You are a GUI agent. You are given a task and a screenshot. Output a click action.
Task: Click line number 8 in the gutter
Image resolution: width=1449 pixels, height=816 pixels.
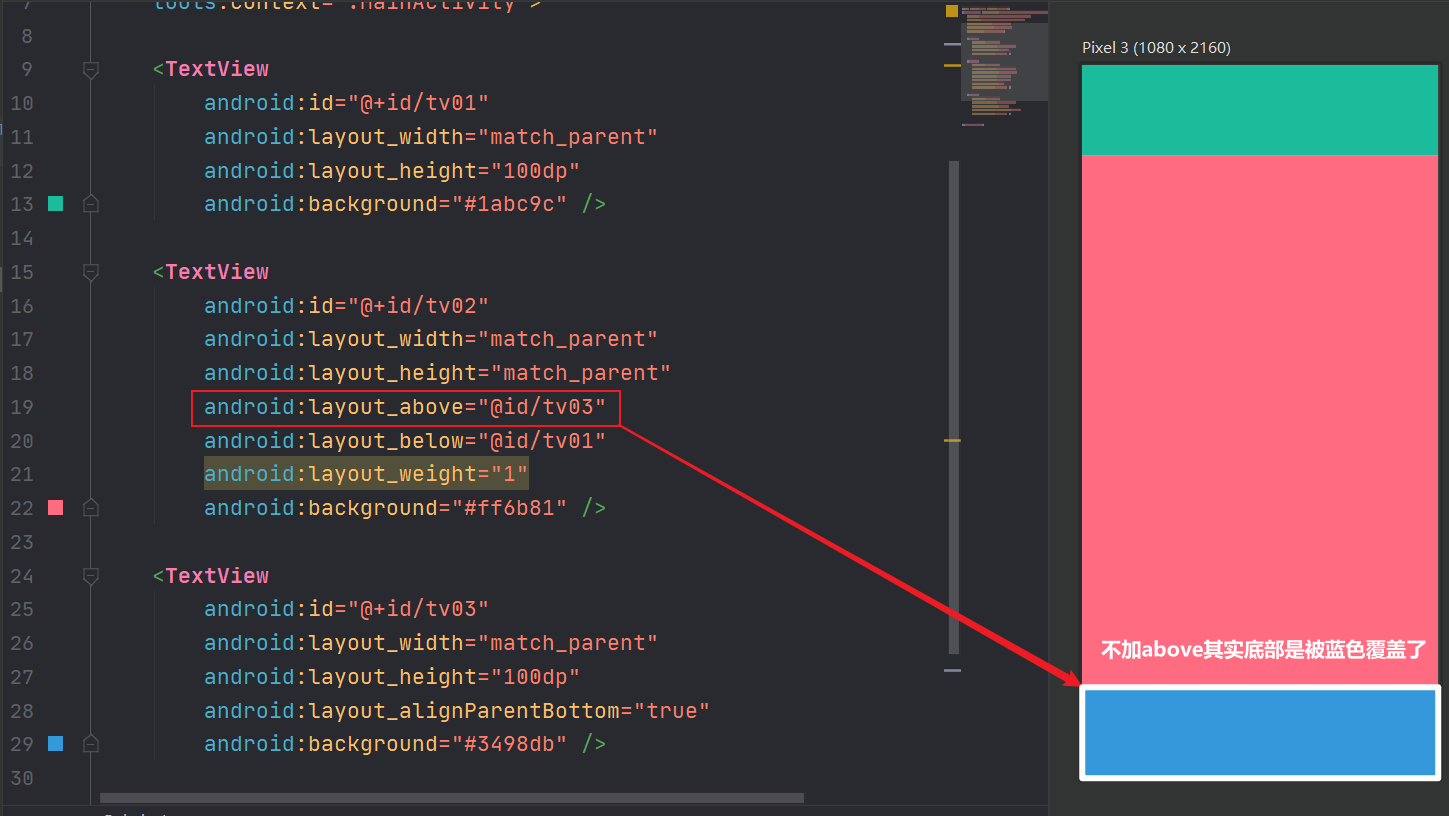tap(27, 36)
